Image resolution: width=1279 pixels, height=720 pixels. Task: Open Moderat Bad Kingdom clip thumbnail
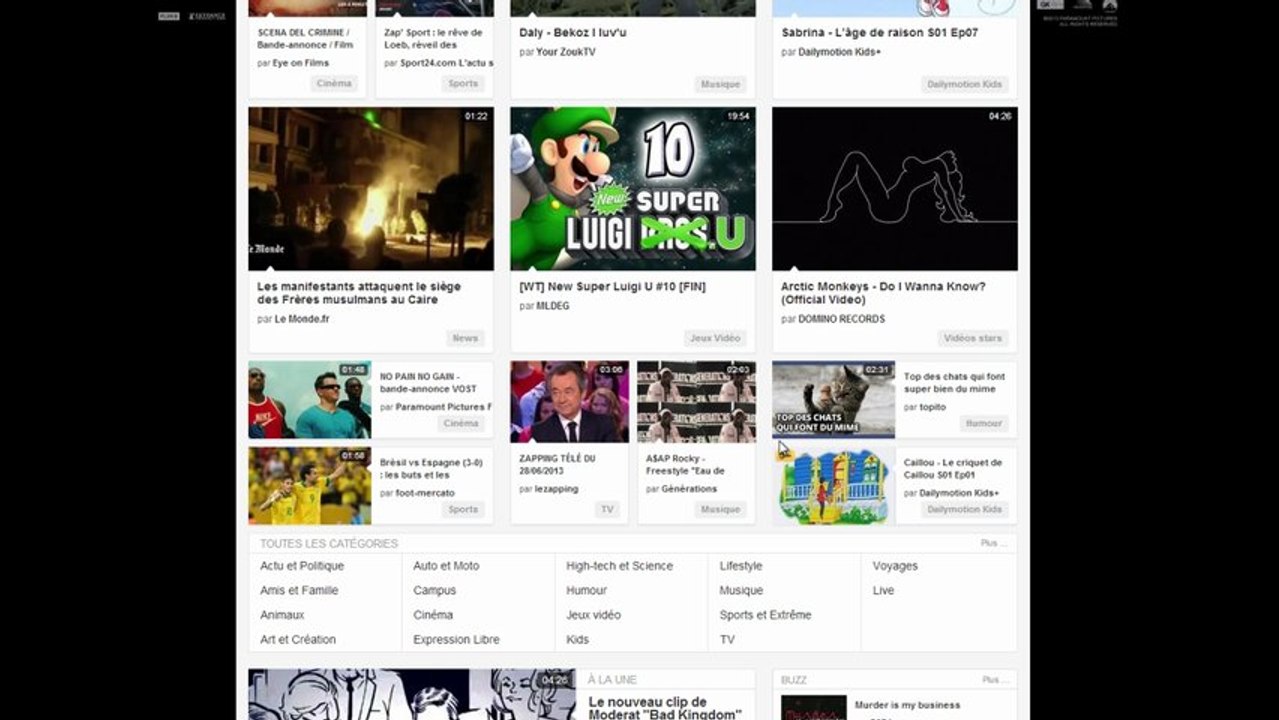point(411,694)
